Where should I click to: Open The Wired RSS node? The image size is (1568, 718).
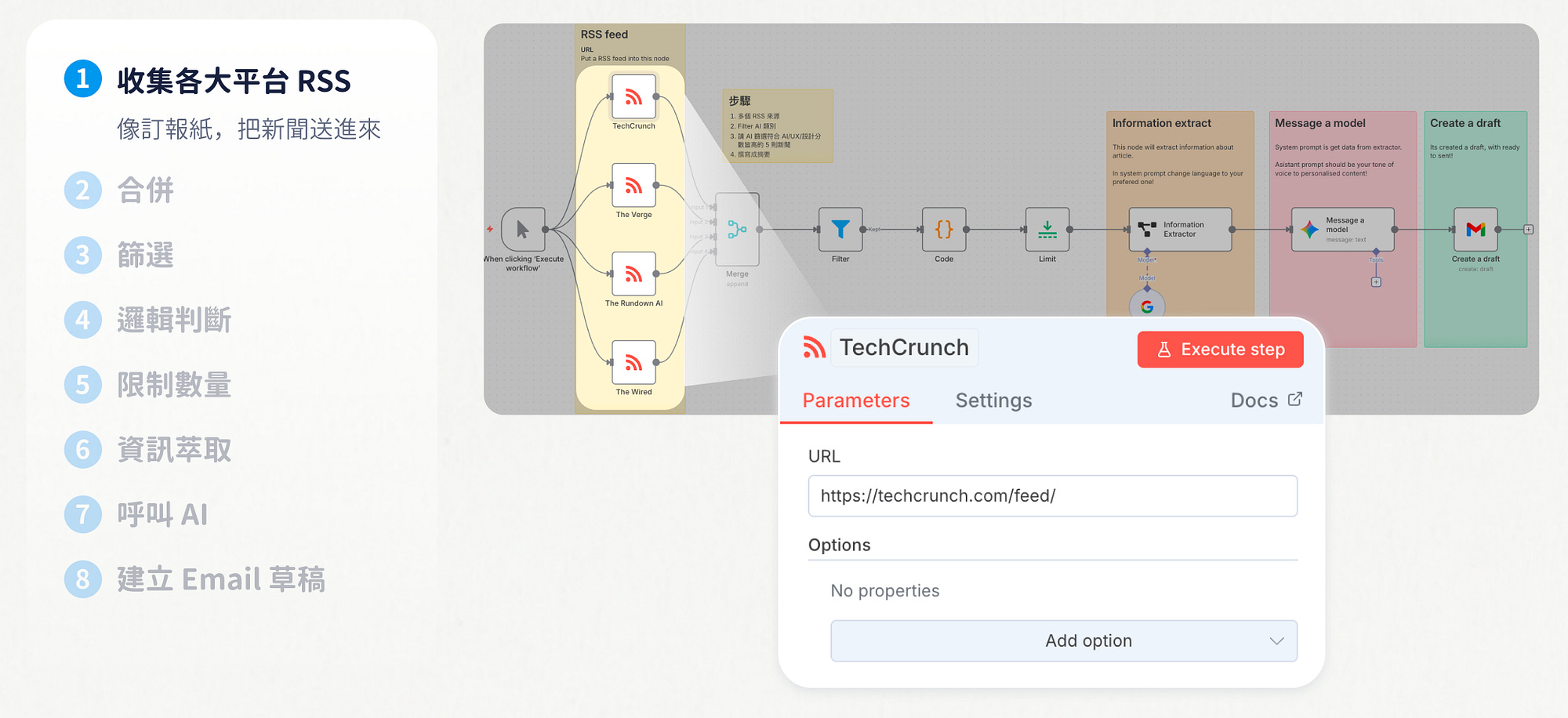coord(633,362)
